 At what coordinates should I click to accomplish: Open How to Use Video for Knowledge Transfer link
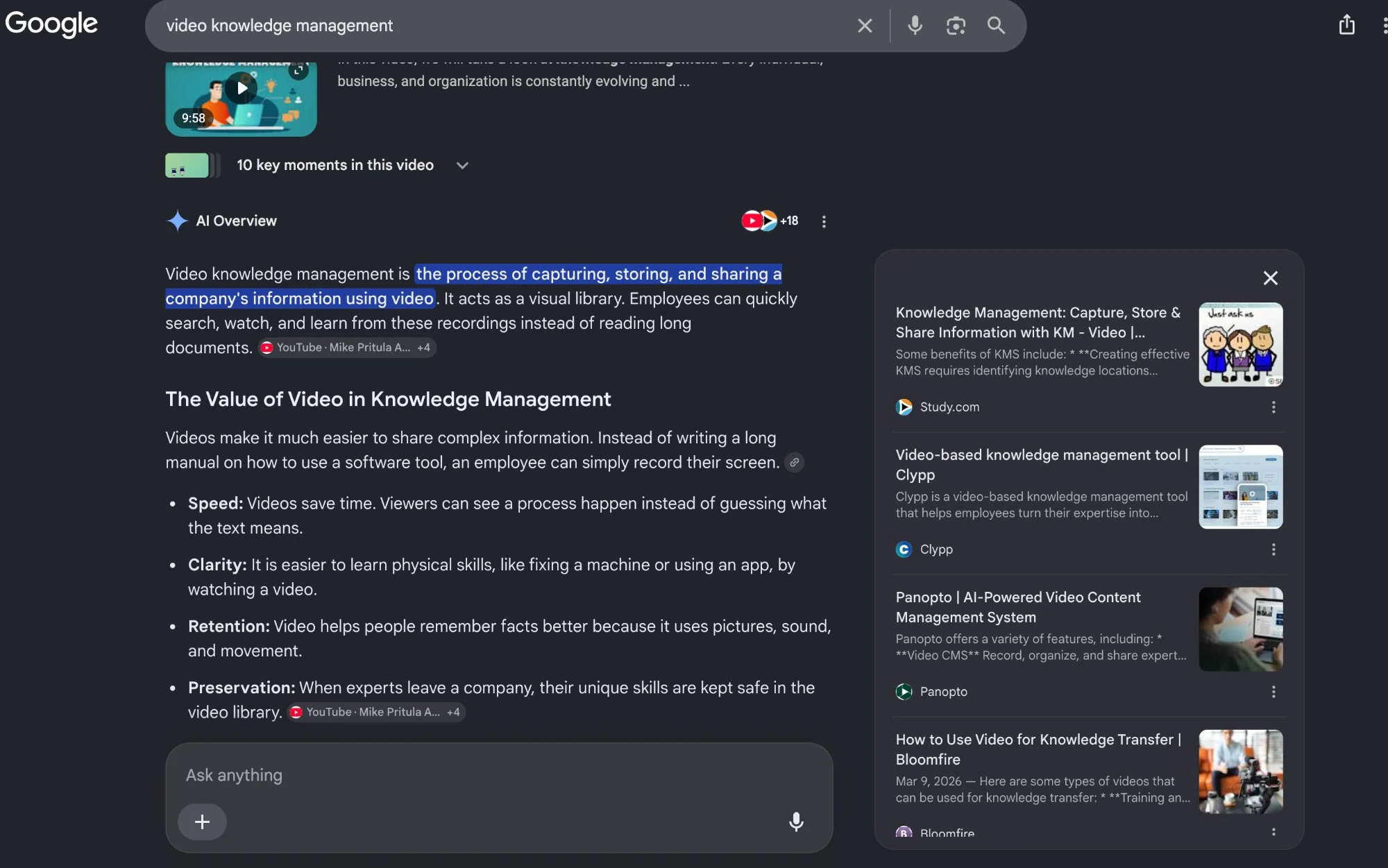coord(1038,749)
